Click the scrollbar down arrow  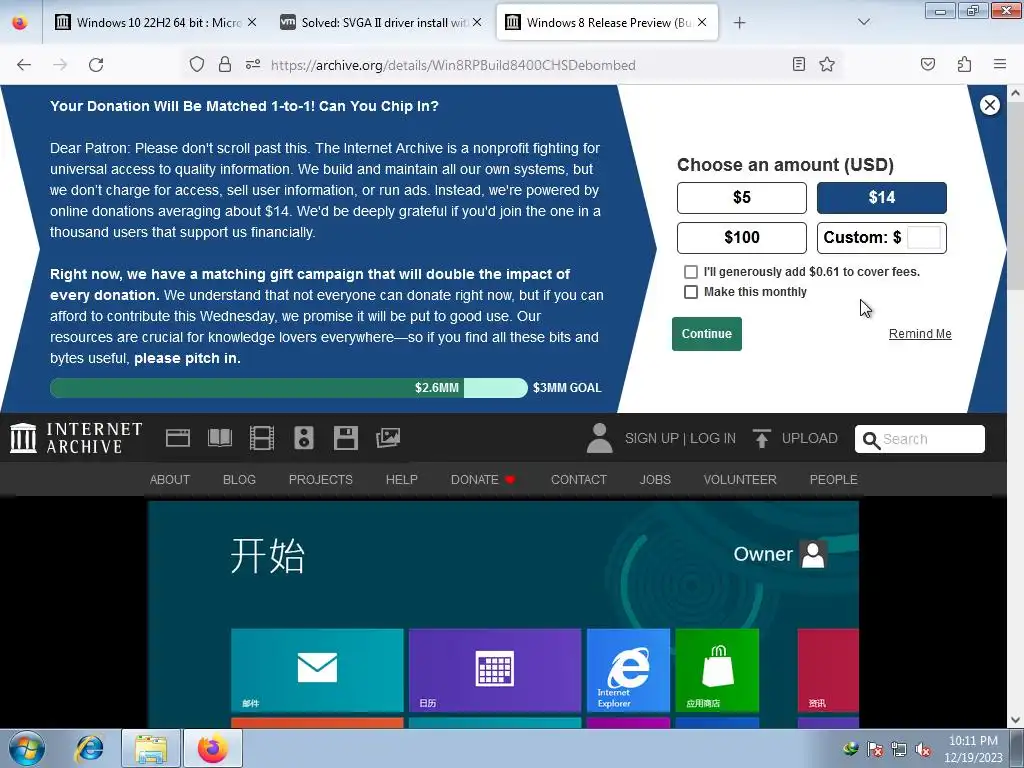coord(1016,720)
